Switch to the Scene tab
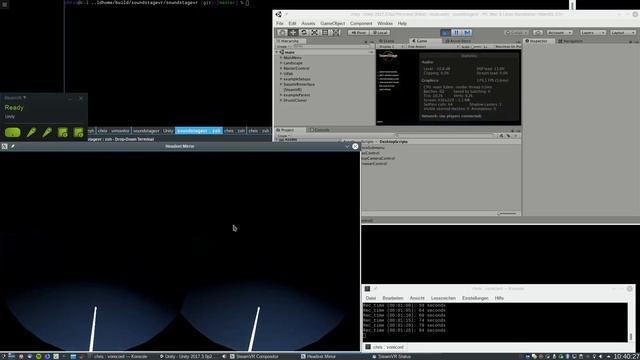Viewport: 640px width, 360px height. click(387, 41)
